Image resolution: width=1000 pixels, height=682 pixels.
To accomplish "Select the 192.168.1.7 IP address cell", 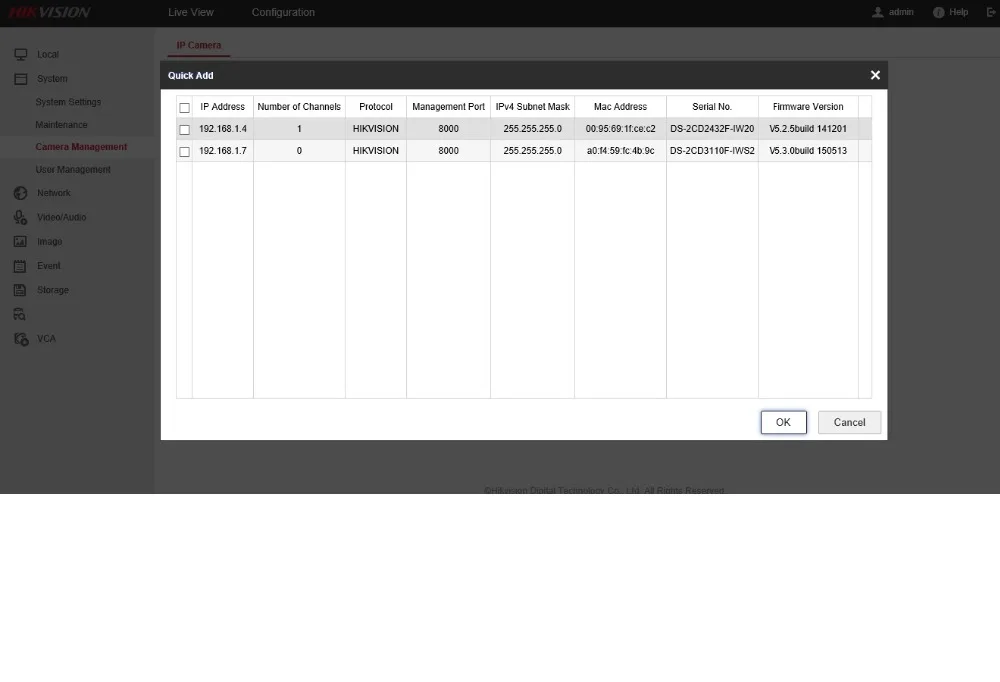I will click(x=223, y=151).
